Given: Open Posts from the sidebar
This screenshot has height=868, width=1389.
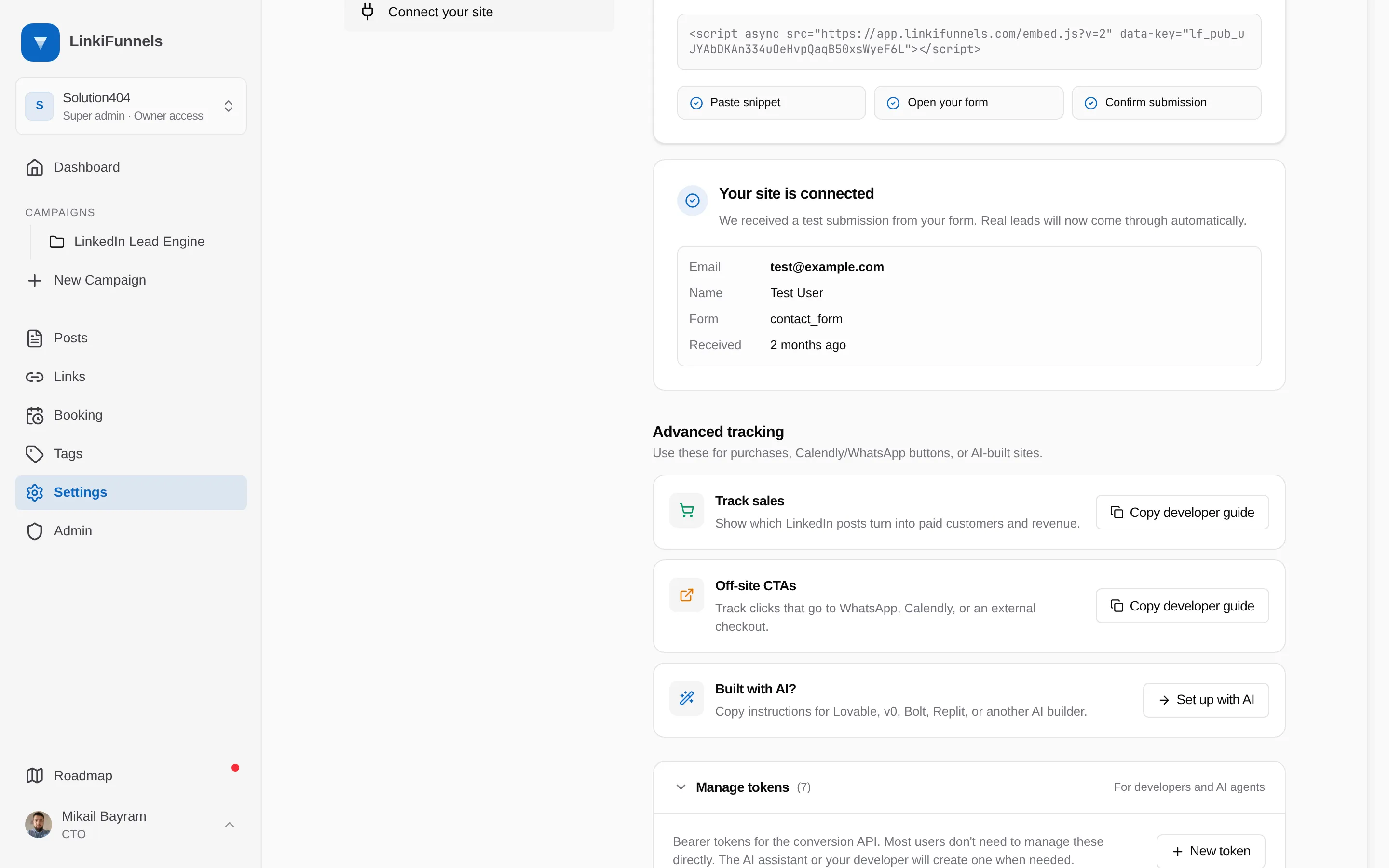Looking at the screenshot, I should tap(131, 338).
